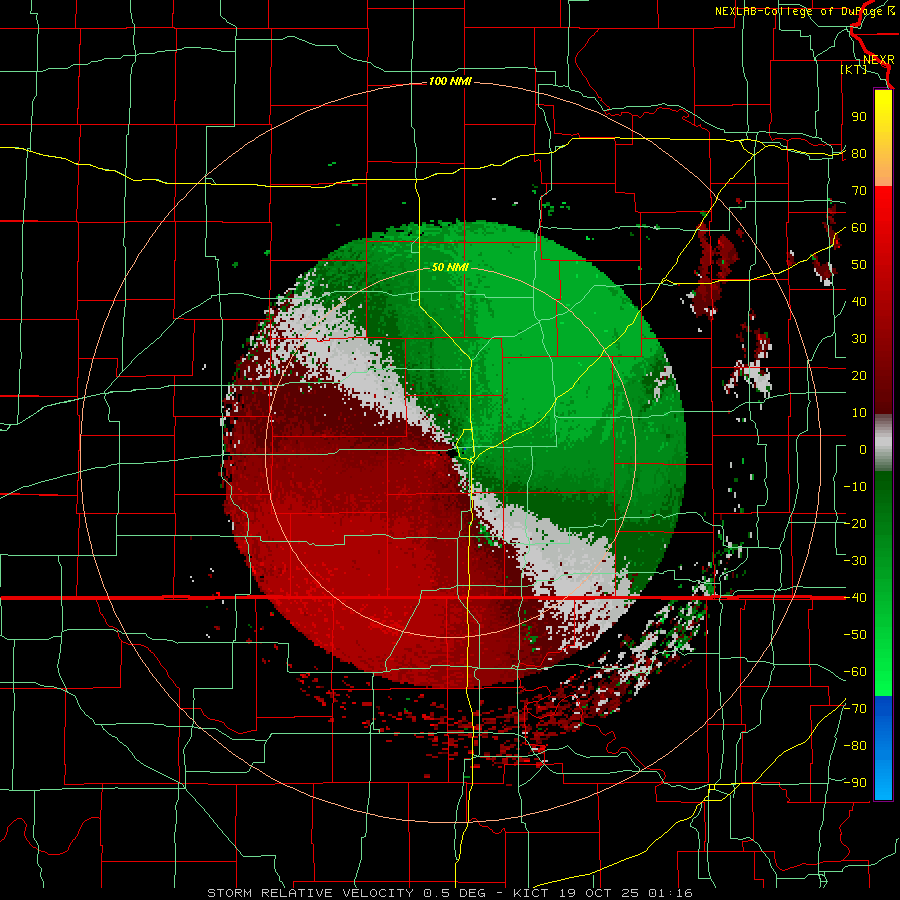Click the "-60" scale label
The height and width of the screenshot is (900, 900).
855,672
